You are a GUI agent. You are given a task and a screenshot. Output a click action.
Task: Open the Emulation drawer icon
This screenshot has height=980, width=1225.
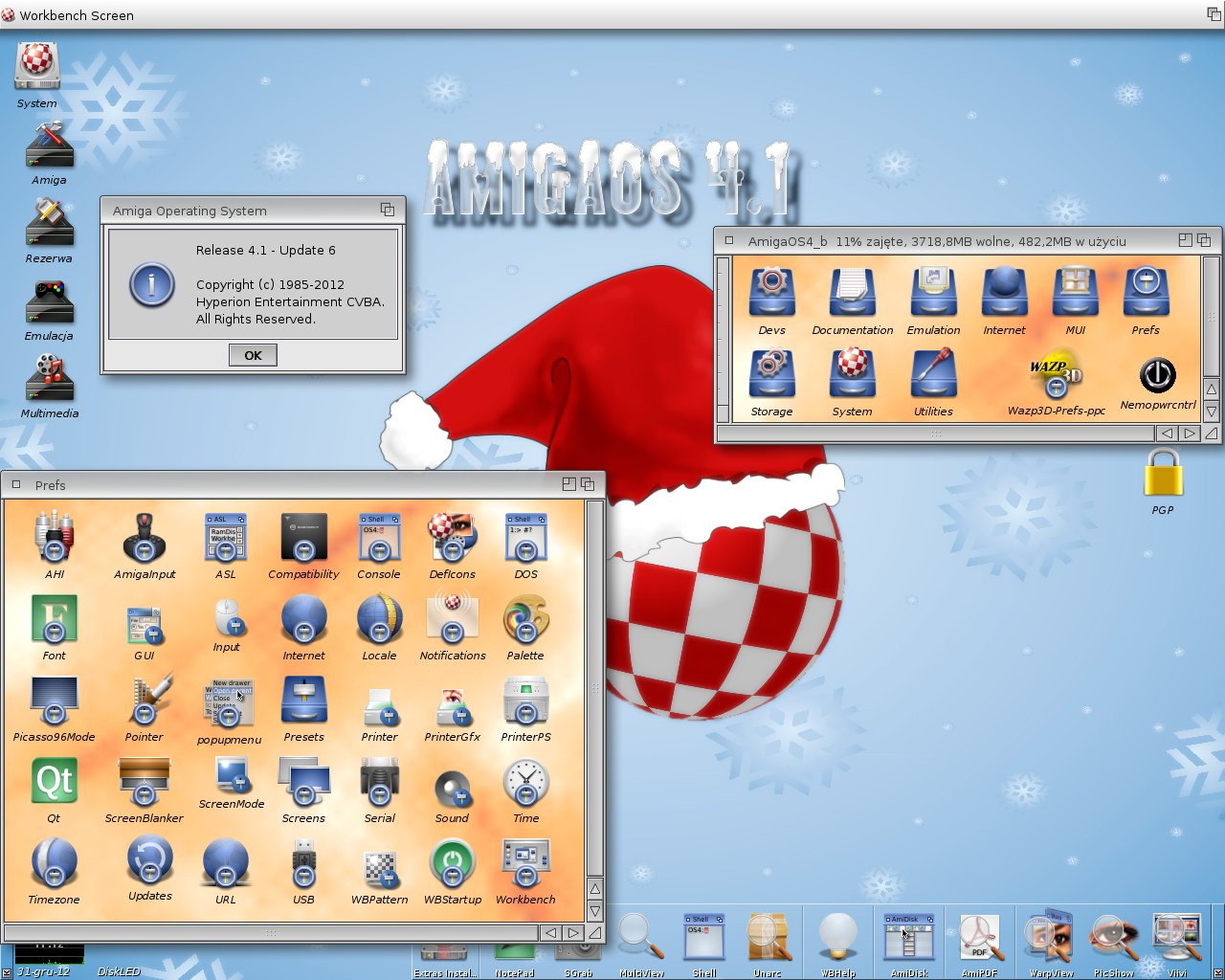coord(933,292)
